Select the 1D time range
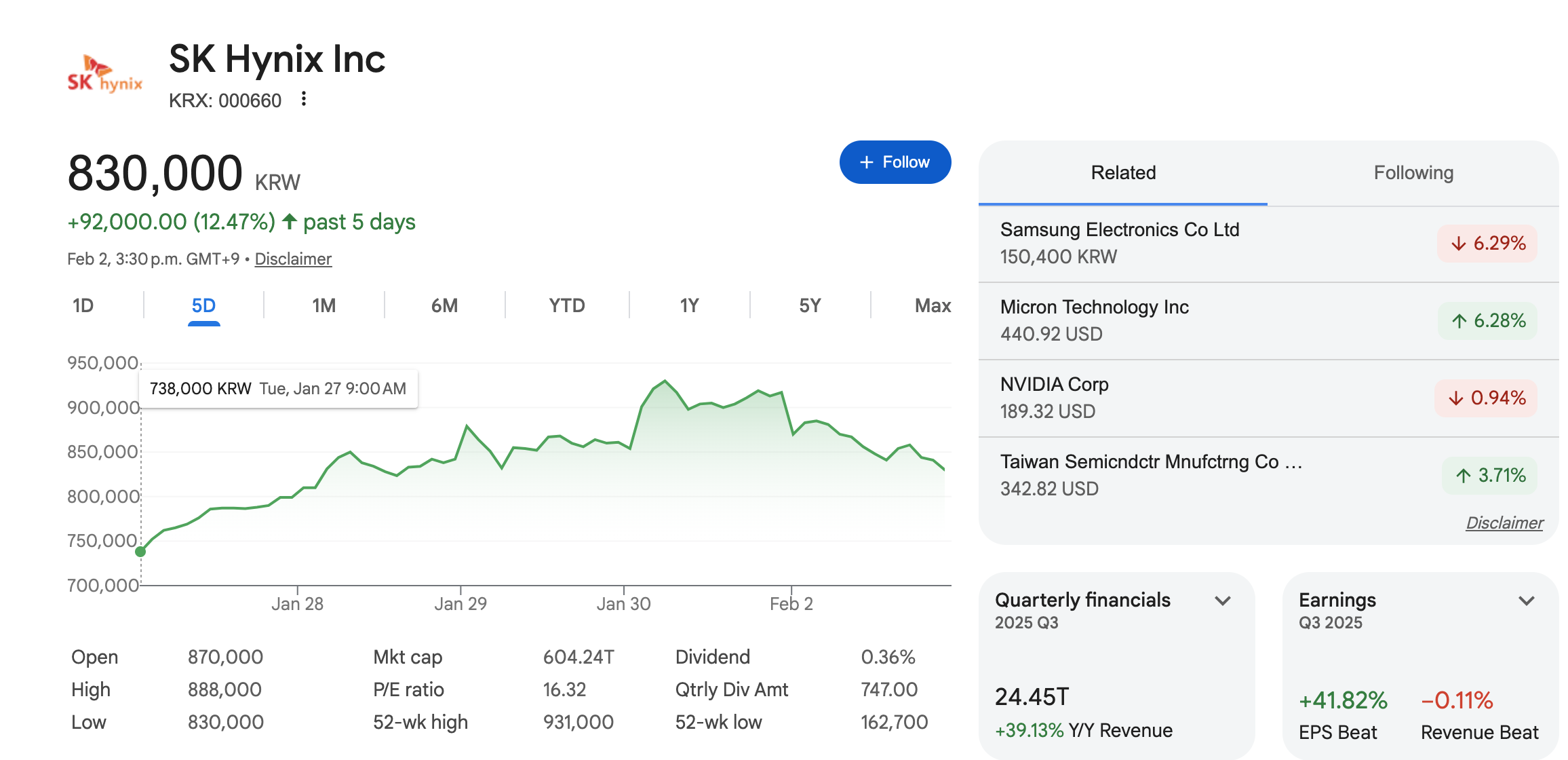This screenshot has height=760, width=1568. [x=83, y=306]
